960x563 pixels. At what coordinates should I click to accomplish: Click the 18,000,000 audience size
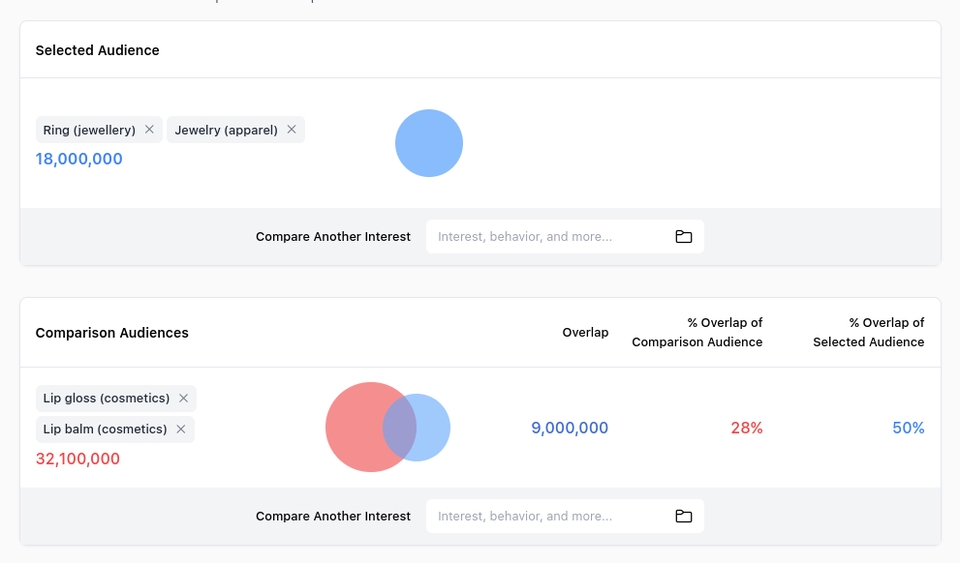tap(79, 159)
